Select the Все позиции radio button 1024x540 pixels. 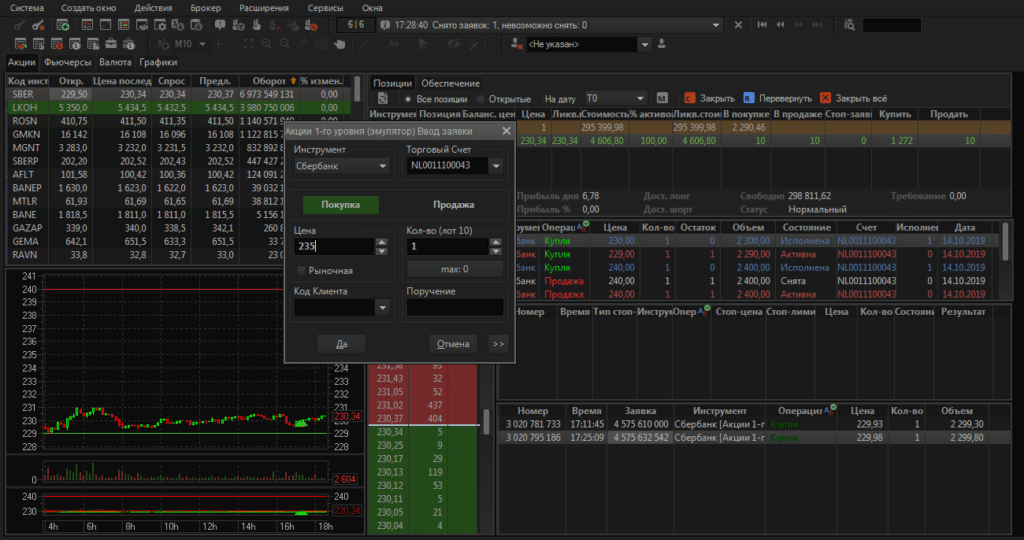tap(408, 99)
